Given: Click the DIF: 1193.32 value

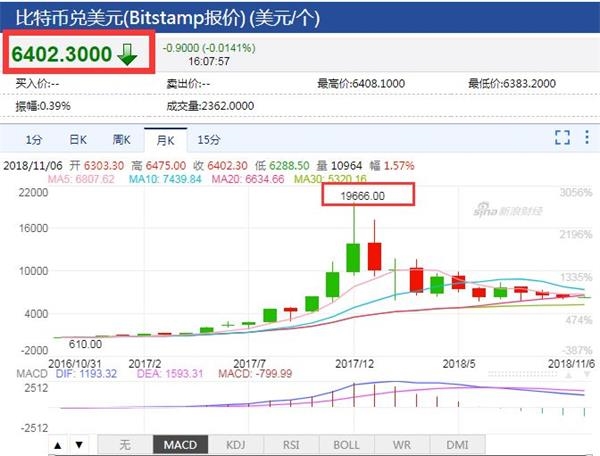Looking at the screenshot, I should (x=86, y=373).
